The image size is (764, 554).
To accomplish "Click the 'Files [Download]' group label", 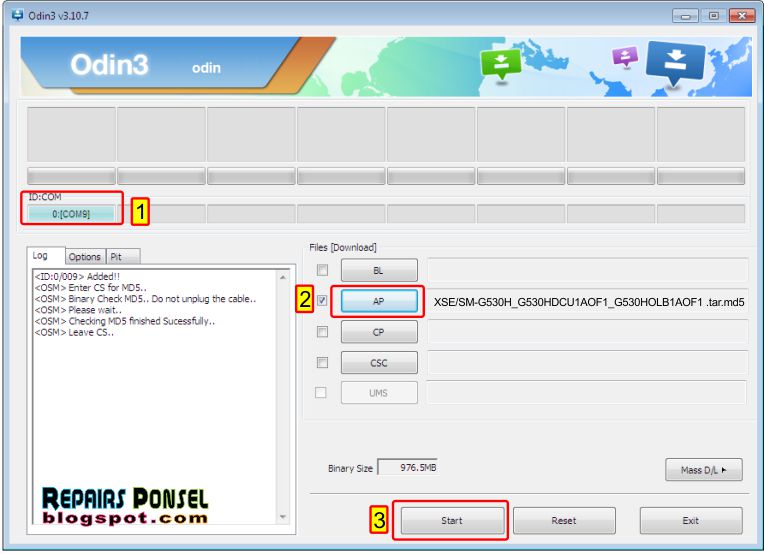I will tap(343, 248).
